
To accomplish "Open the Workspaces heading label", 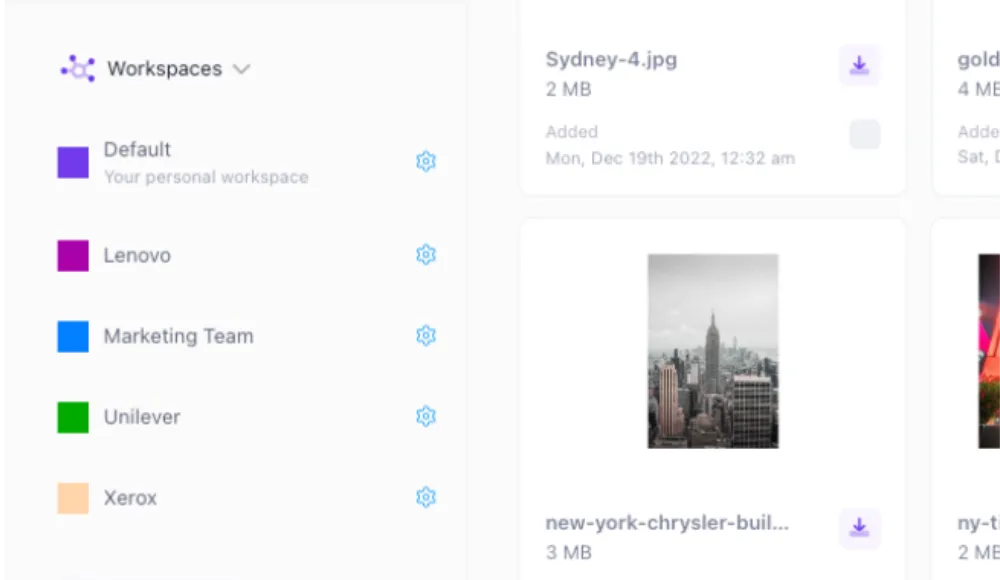I will tap(165, 68).
